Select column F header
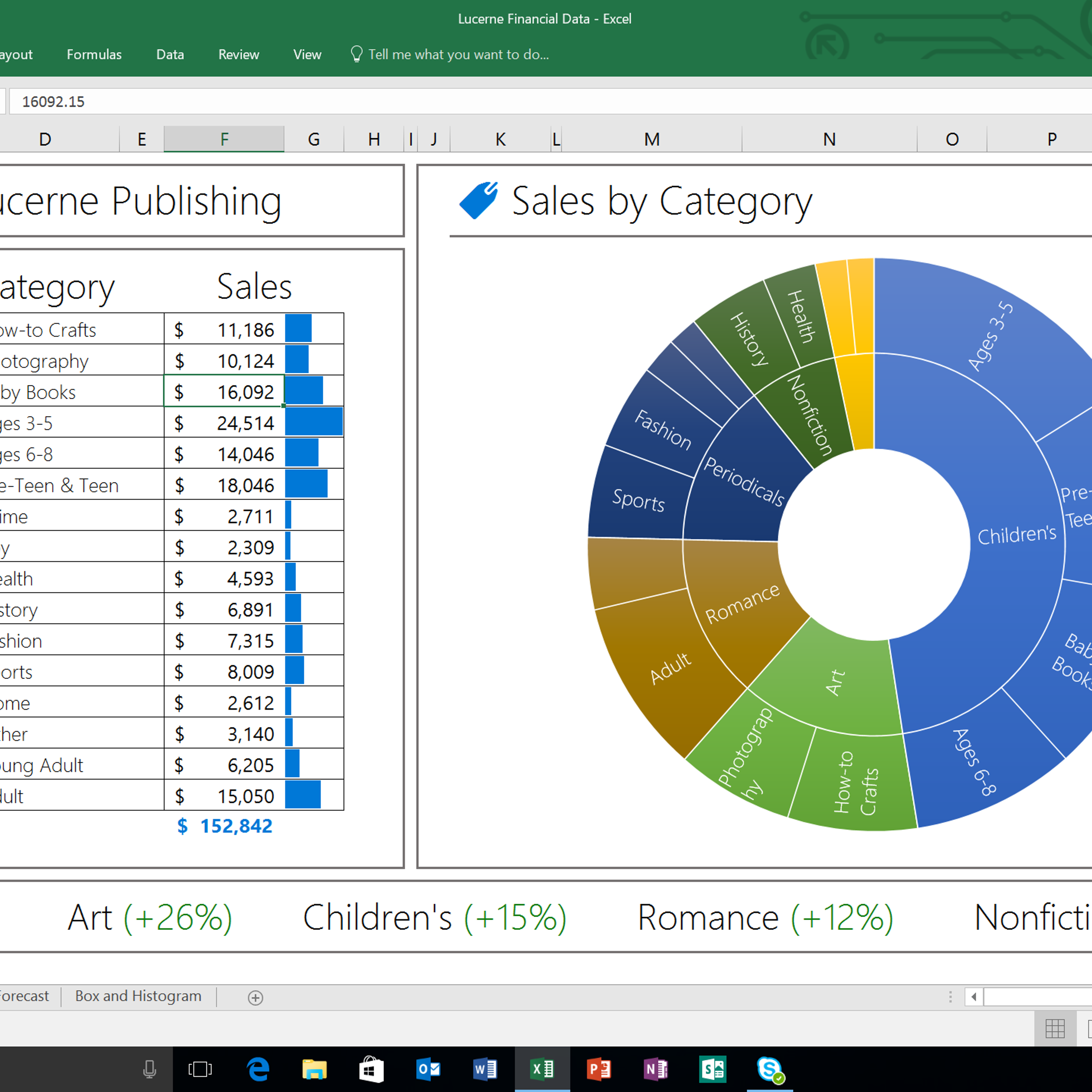 pos(224,139)
